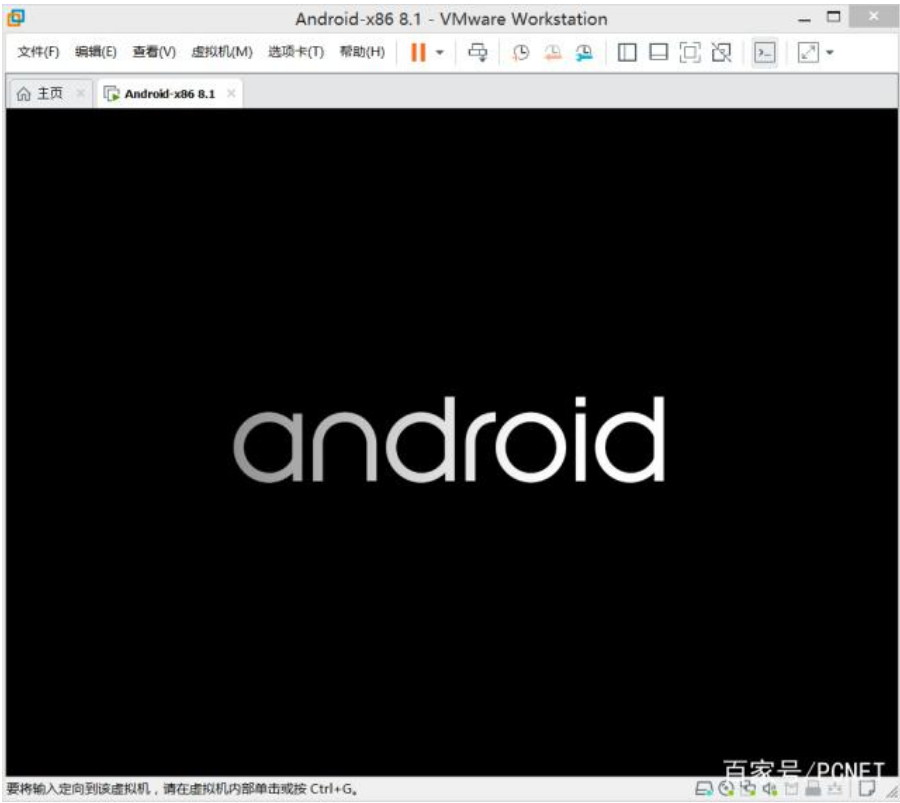Click the VMware Workstation title bar icon
This screenshot has width=900, height=803.
pyautogui.click(x=16, y=18)
